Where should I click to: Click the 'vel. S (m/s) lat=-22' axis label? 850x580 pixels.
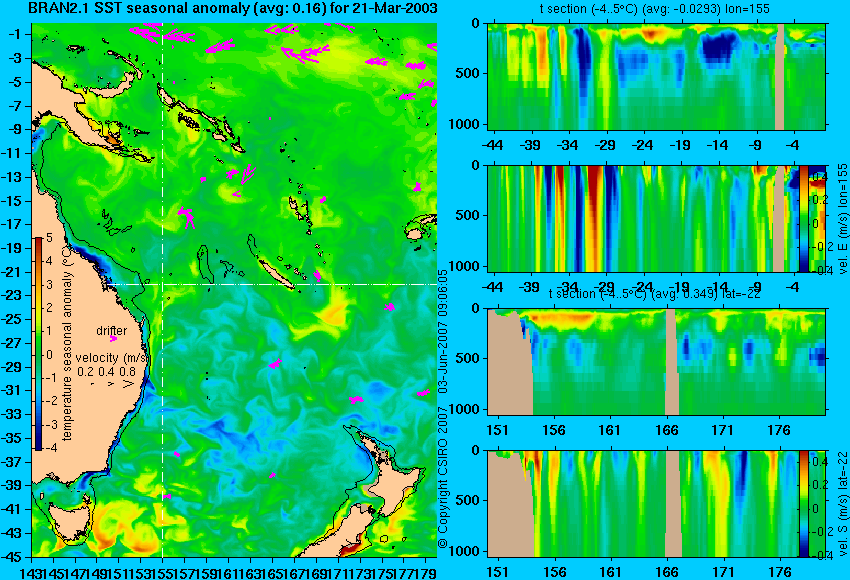pos(842,504)
